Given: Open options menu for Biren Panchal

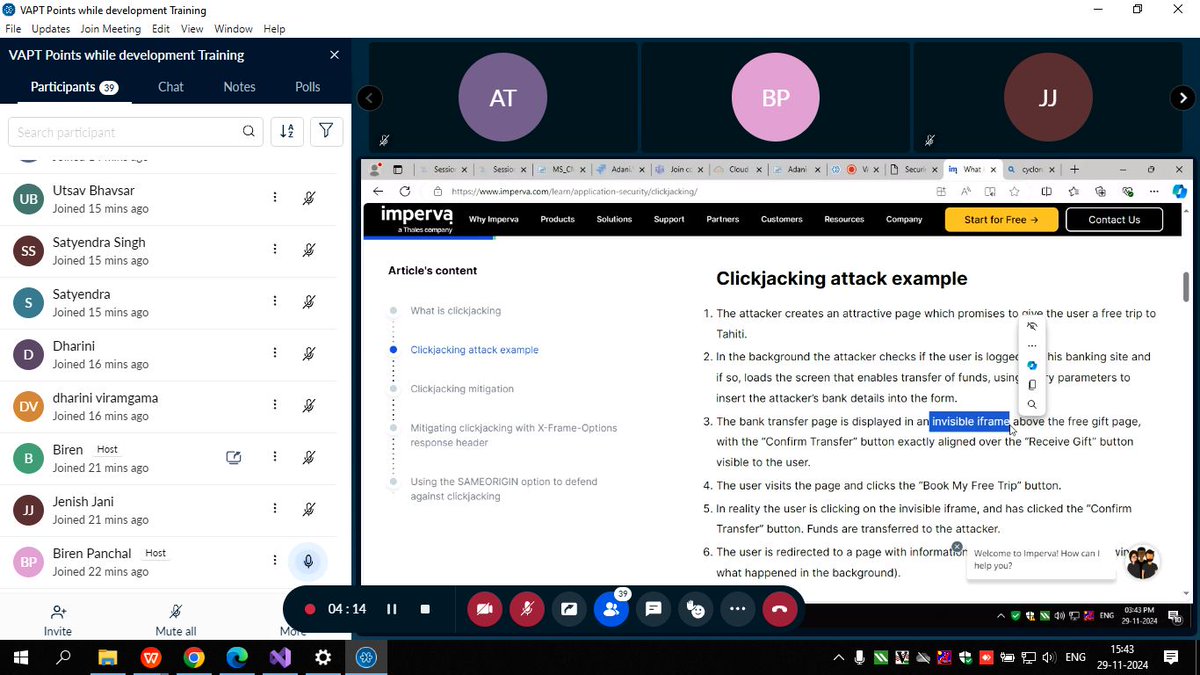Looking at the screenshot, I should pyautogui.click(x=275, y=561).
